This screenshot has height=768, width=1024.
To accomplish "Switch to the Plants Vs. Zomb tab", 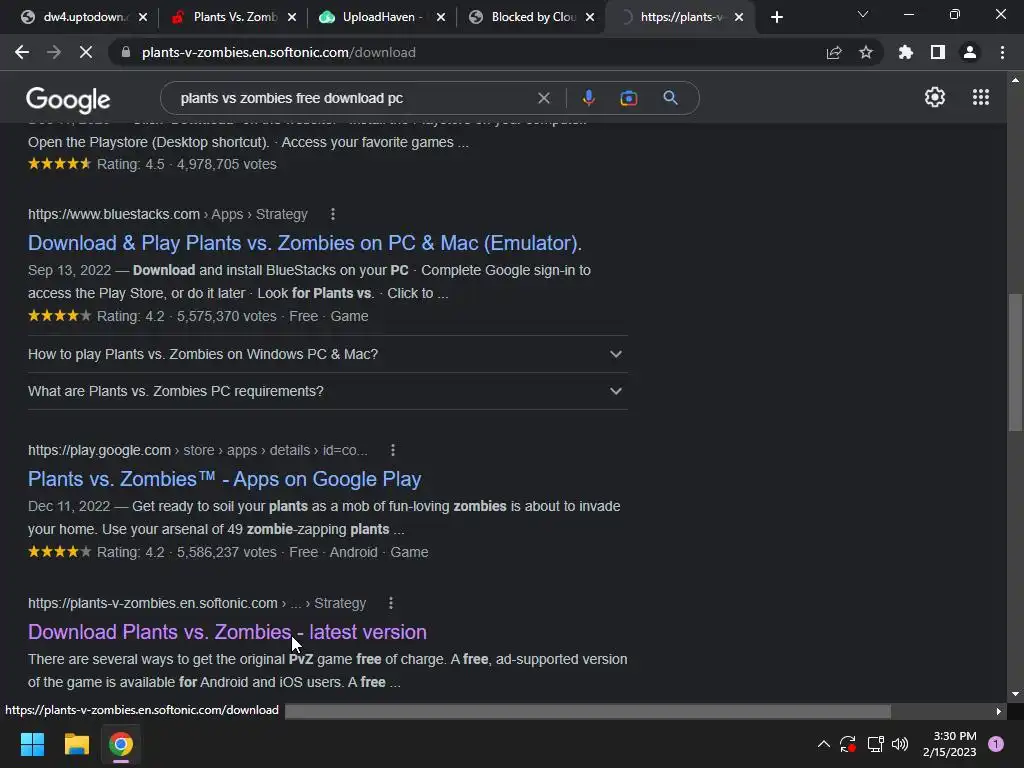I will [x=234, y=17].
